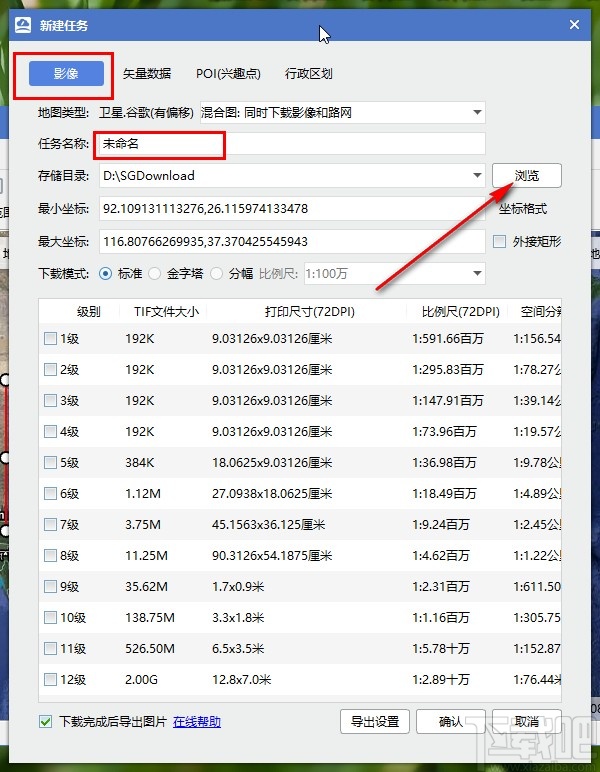This screenshot has height=772, width=600.
Task: Close the 新建任务 dialog
Action: [x=574, y=25]
